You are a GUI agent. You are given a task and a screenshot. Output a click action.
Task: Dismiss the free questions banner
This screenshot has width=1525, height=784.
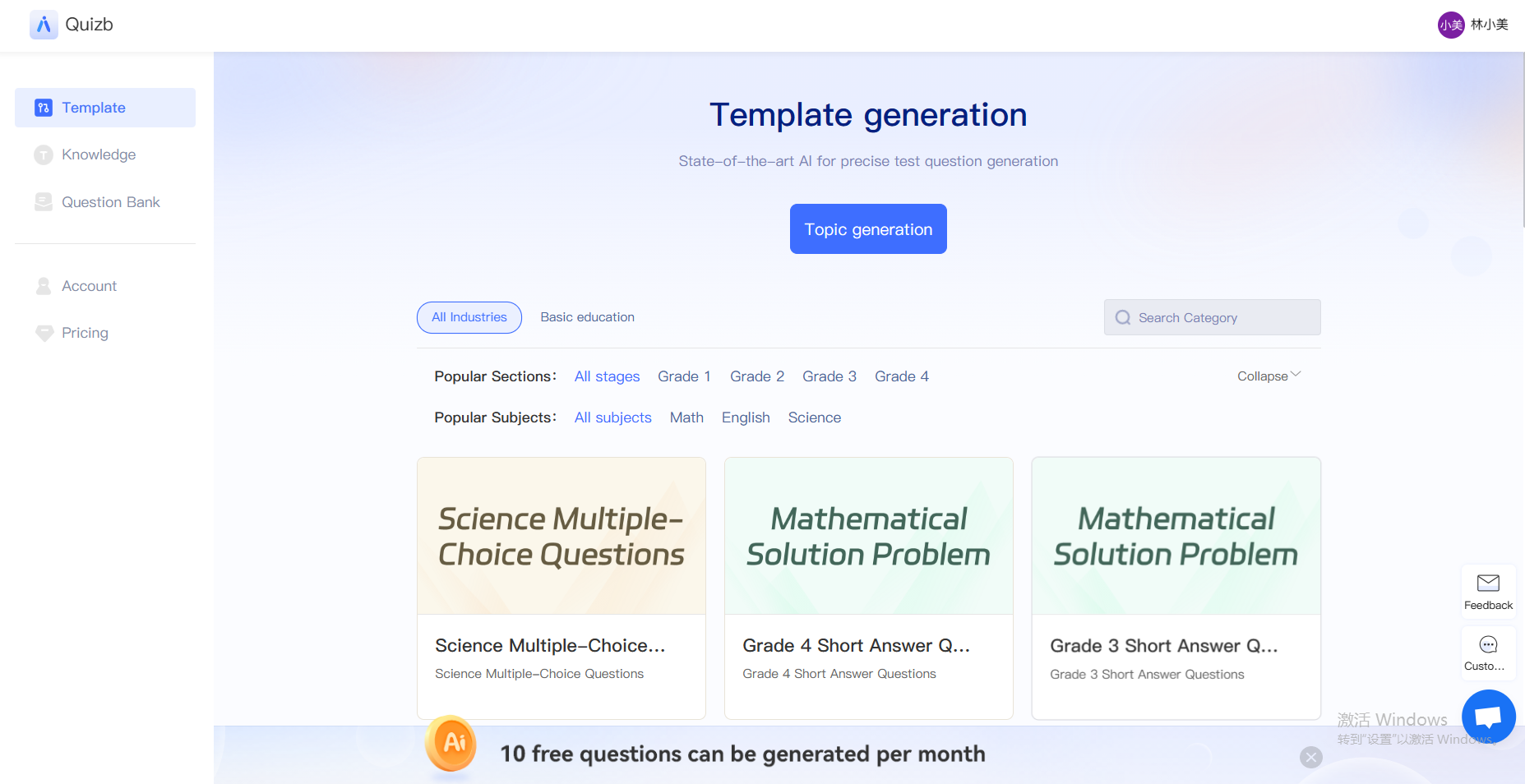point(1311,757)
